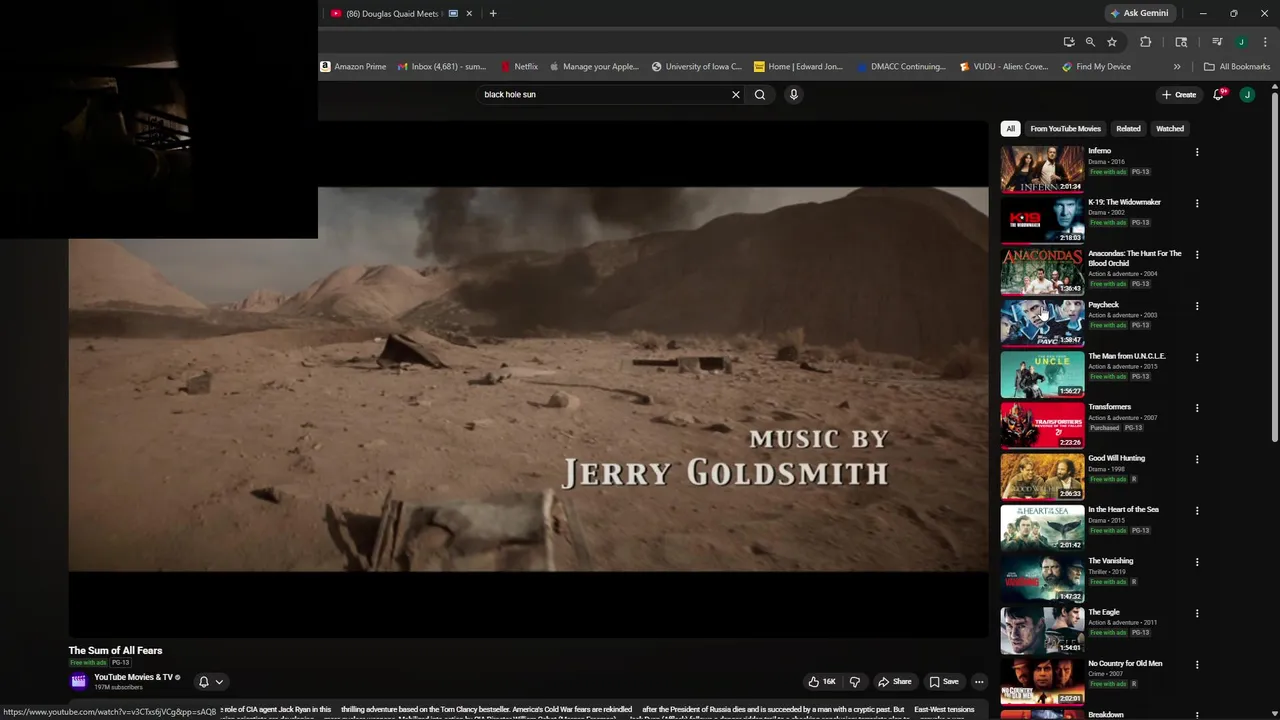Open options menu for Good Will Hunting
The height and width of the screenshot is (720, 1280).
[x=1197, y=460]
